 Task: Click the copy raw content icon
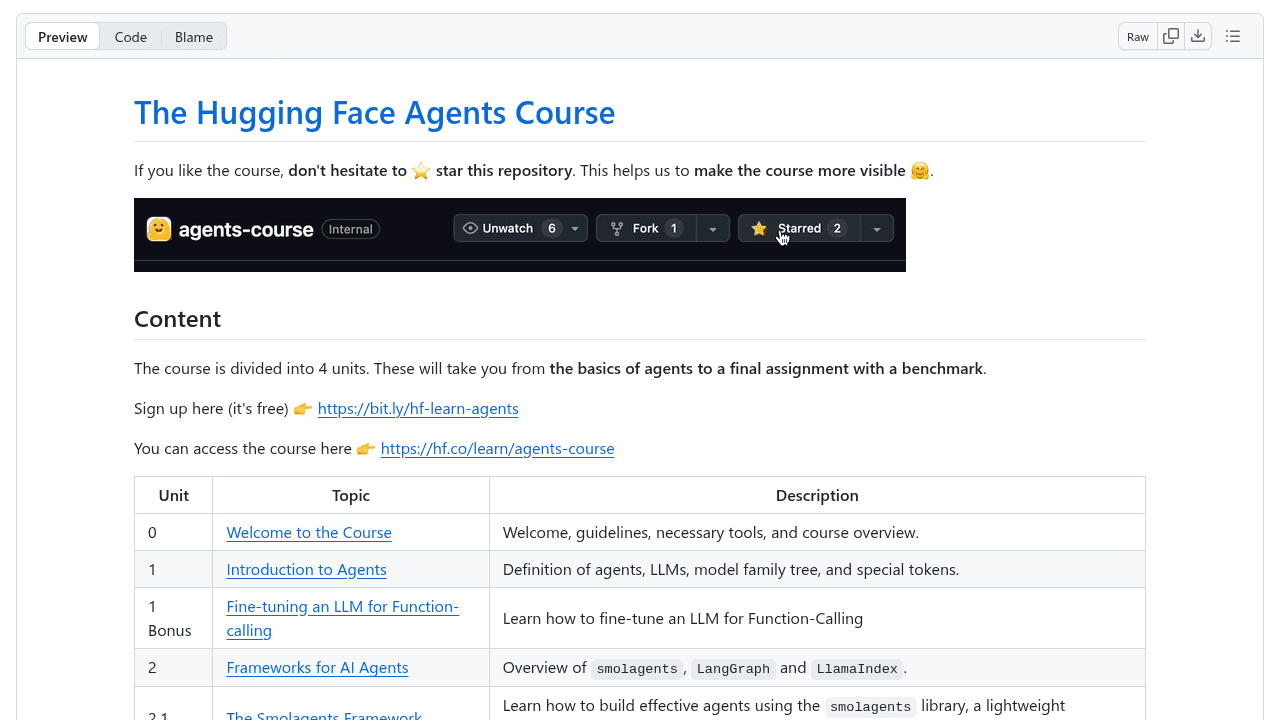pyautogui.click(x=1171, y=35)
